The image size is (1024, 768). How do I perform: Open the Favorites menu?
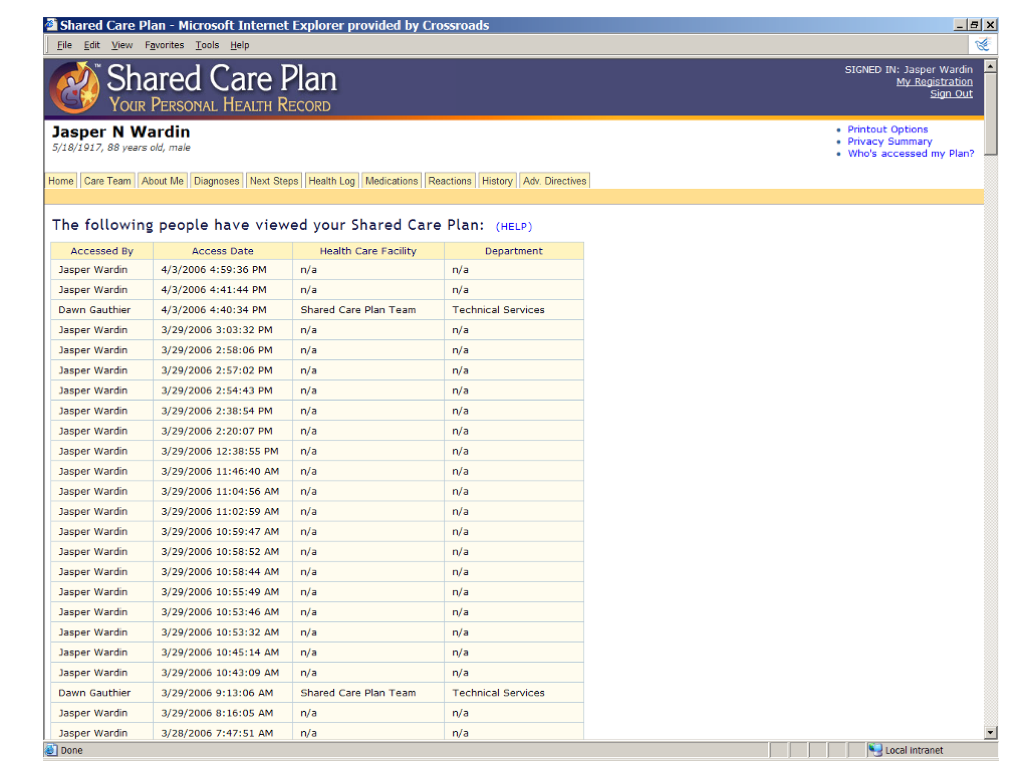(x=164, y=45)
